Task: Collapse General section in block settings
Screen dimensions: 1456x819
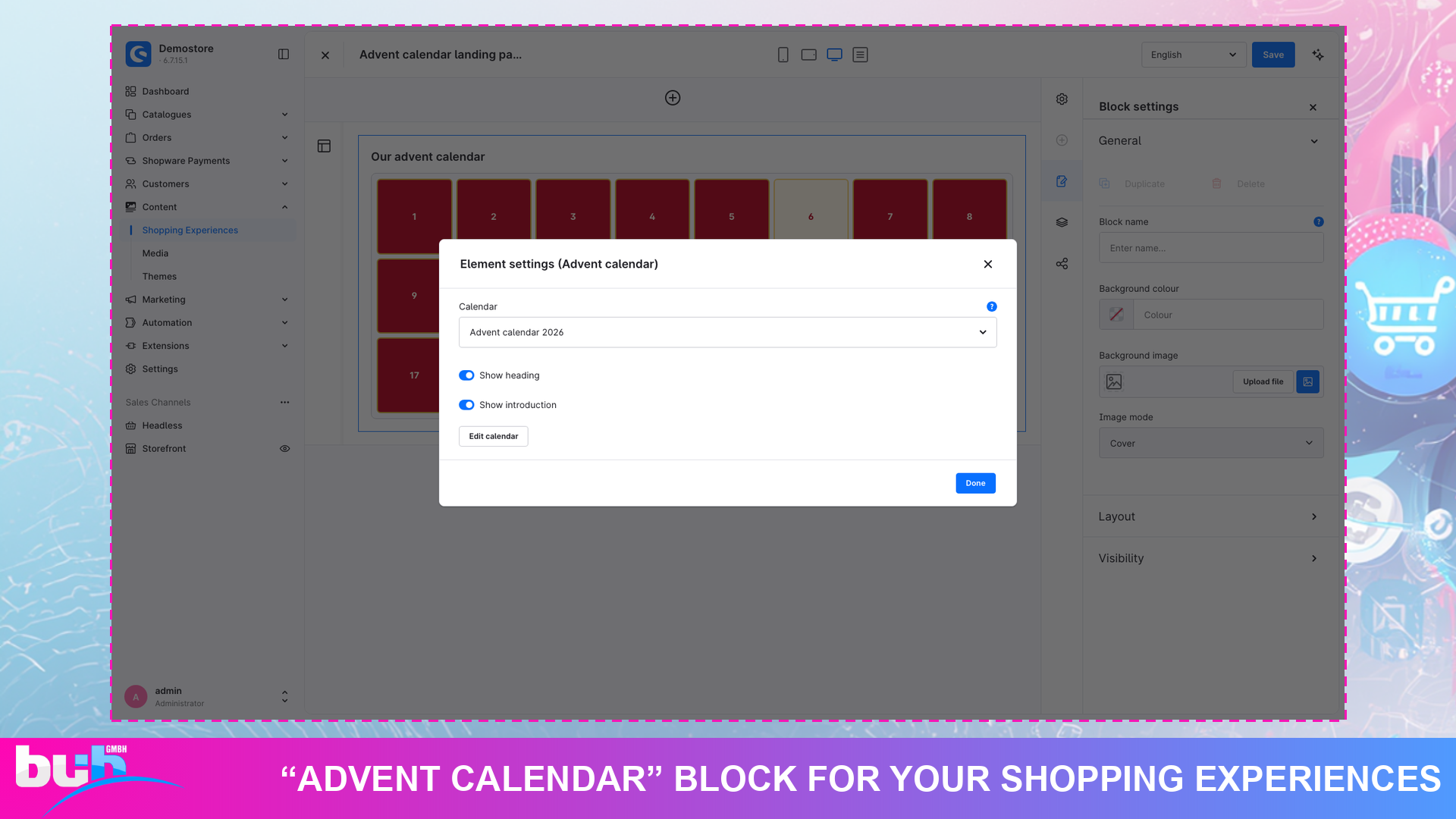Action: pyautogui.click(x=1211, y=141)
